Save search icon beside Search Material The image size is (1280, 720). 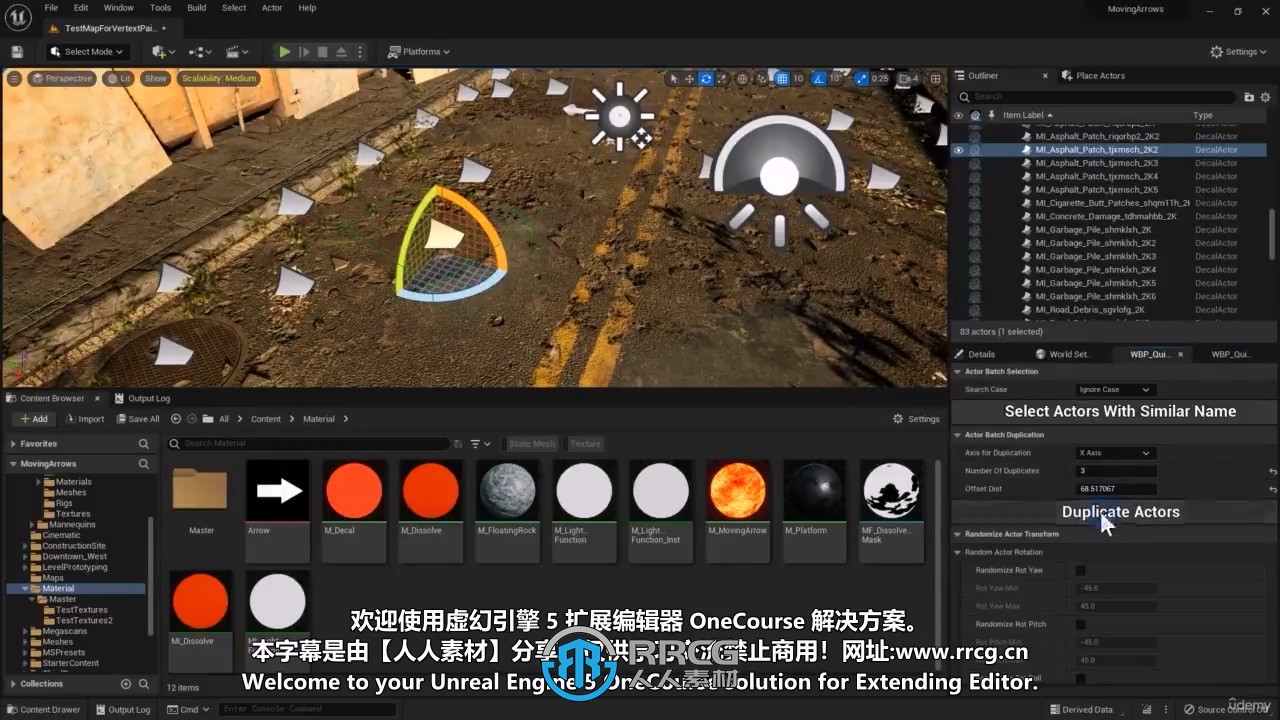[x=458, y=443]
